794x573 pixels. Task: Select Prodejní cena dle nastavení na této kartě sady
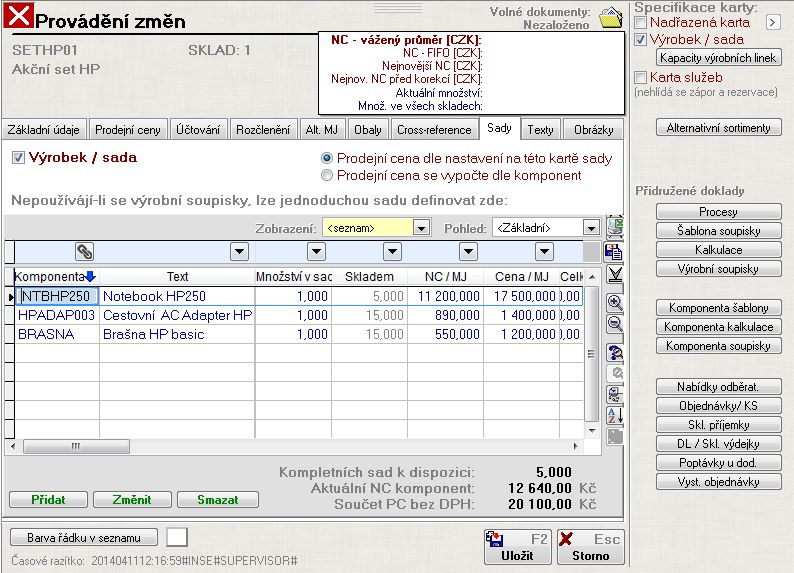[x=327, y=158]
